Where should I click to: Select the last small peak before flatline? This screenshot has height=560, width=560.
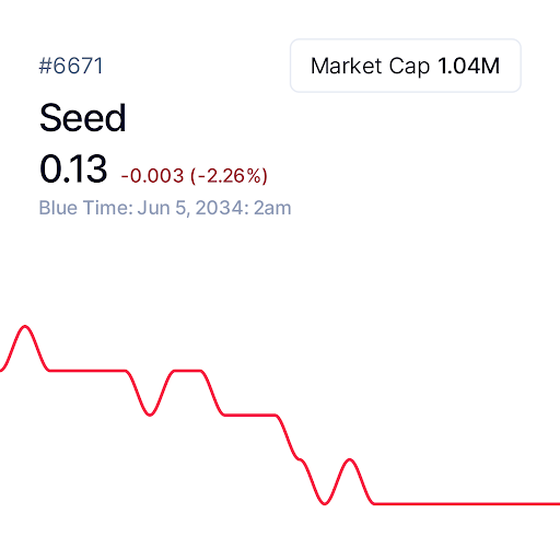coord(349,460)
